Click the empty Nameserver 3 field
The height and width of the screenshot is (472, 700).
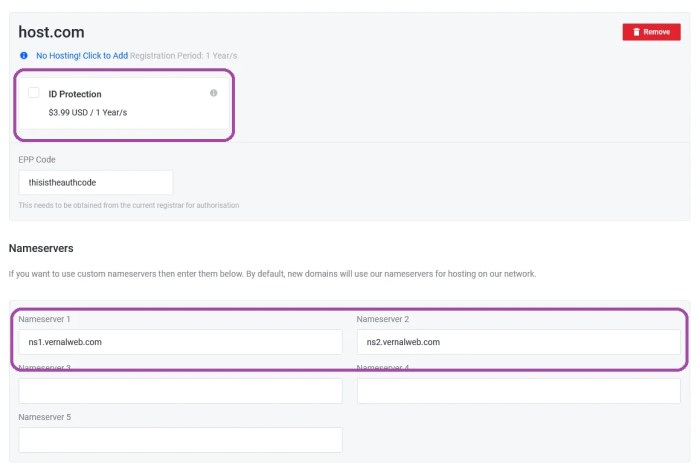click(x=180, y=391)
